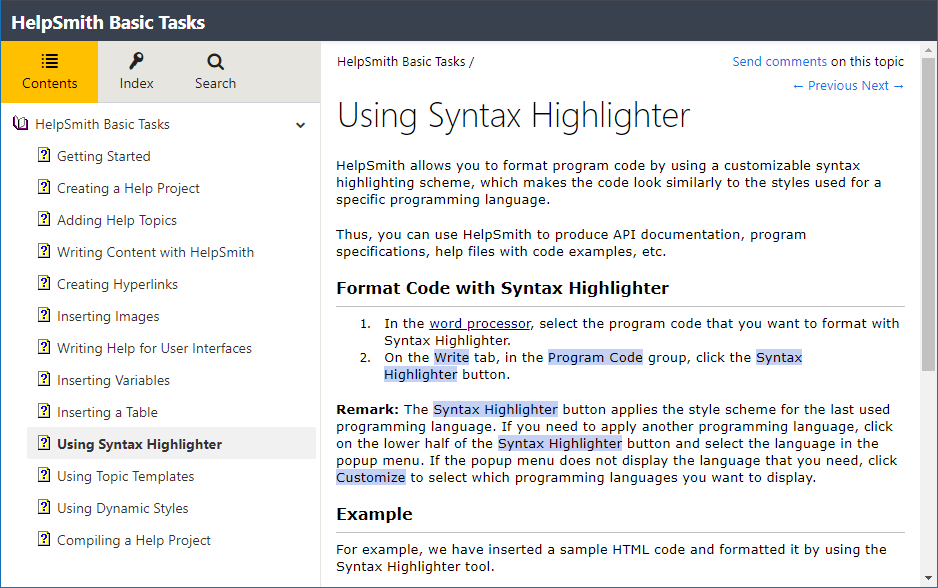Click the highlighted Program Code term

coord(595,358)
